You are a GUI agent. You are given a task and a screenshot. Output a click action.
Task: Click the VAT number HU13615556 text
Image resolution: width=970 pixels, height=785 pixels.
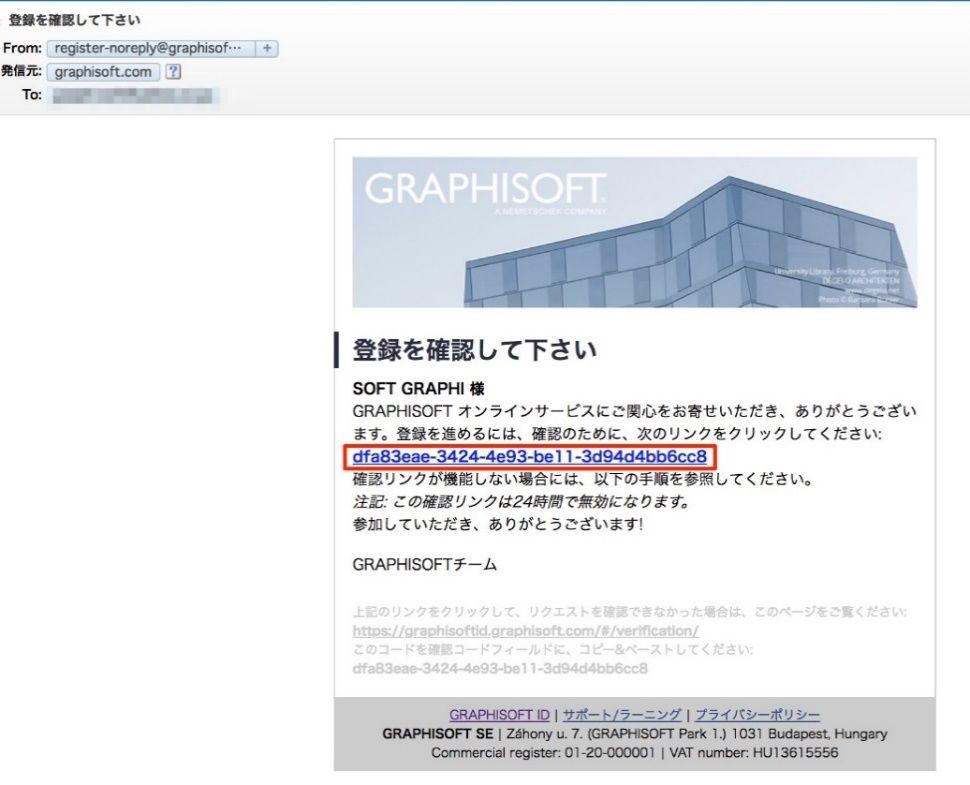pyautogui.click(x=753, y=753)
